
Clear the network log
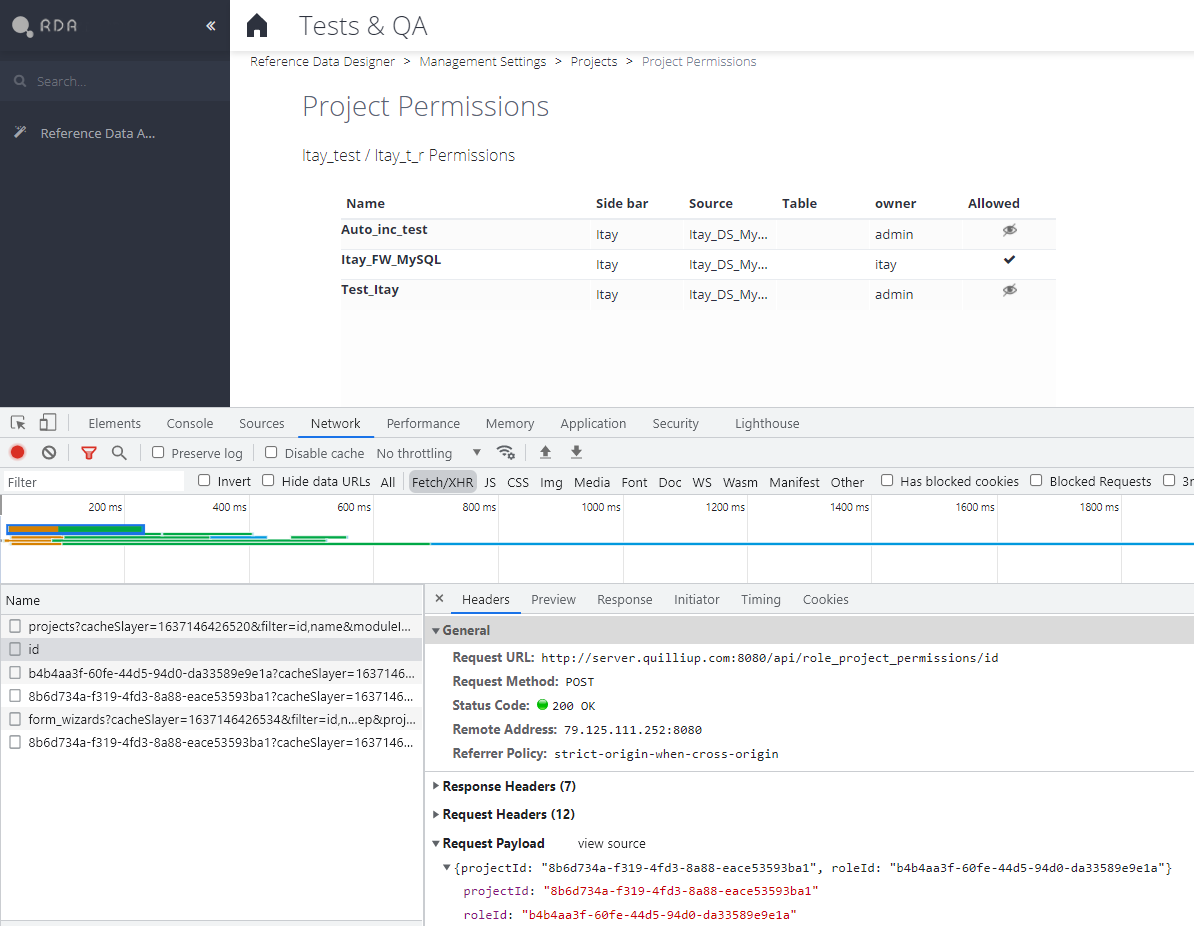pyautogui.click(x=49, y=452)
